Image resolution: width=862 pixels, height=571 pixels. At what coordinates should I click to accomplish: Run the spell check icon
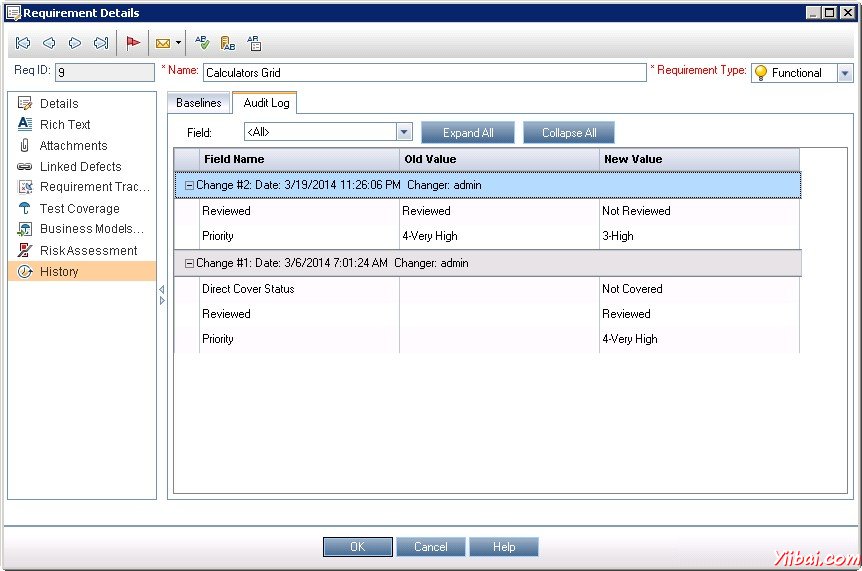point(202,43)
